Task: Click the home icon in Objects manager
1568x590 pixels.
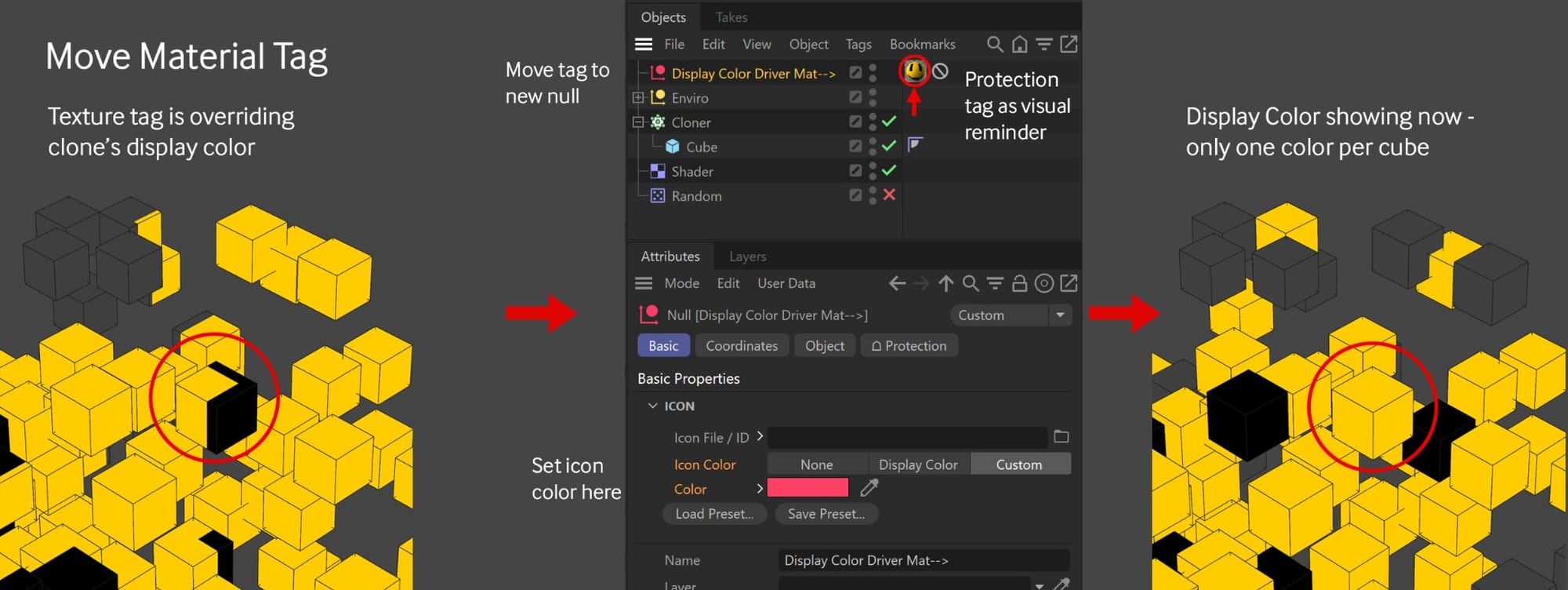Action: [x=1019, y=44]
